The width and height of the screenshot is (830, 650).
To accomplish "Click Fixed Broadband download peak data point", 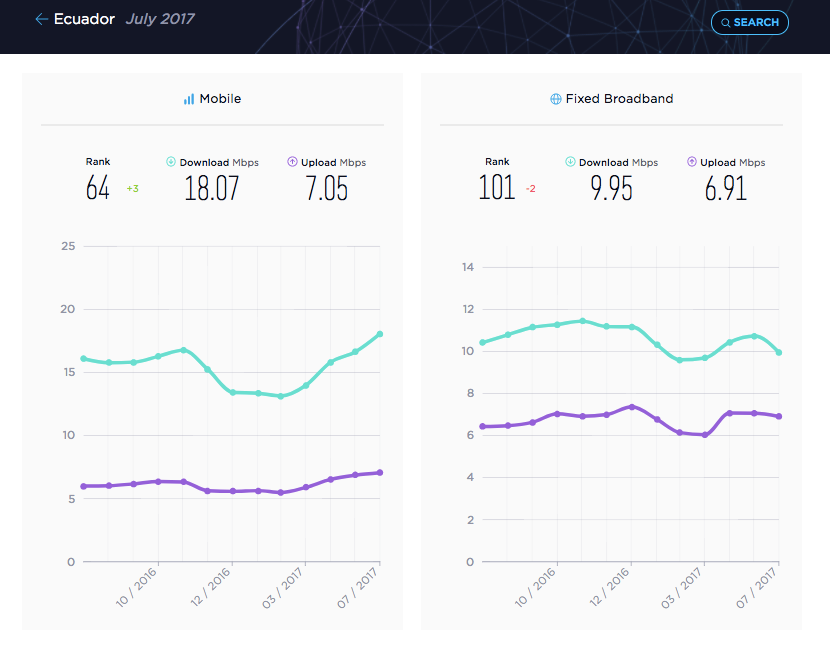I will coord(582,321).
